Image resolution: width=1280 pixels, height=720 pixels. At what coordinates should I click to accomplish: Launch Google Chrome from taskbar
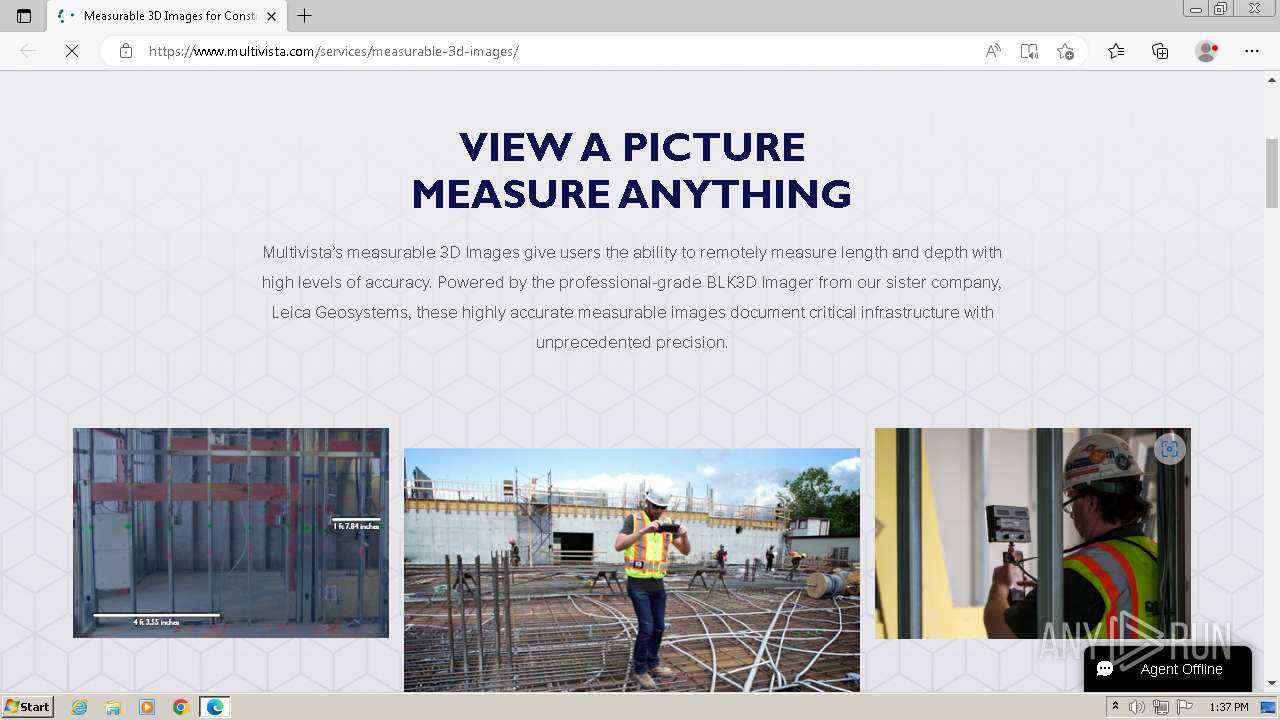point(181,707)
